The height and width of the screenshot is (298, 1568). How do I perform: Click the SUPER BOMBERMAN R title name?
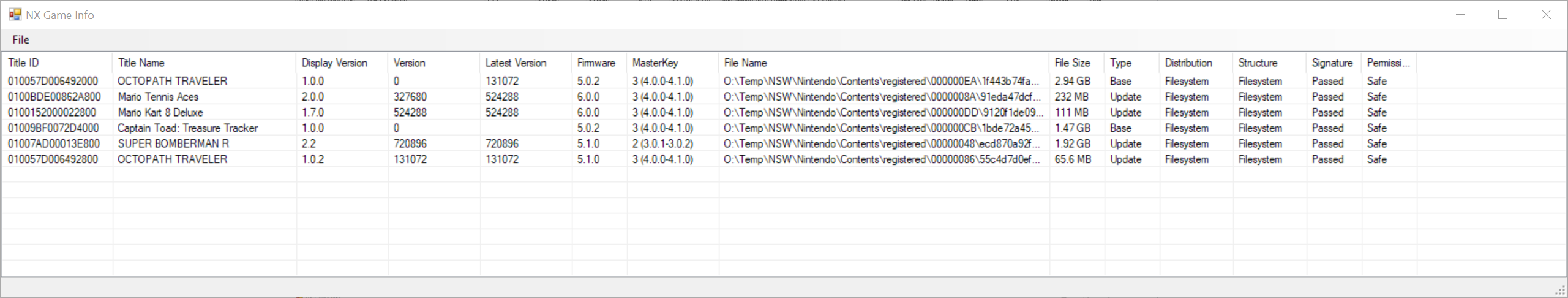tap(173, 143)
